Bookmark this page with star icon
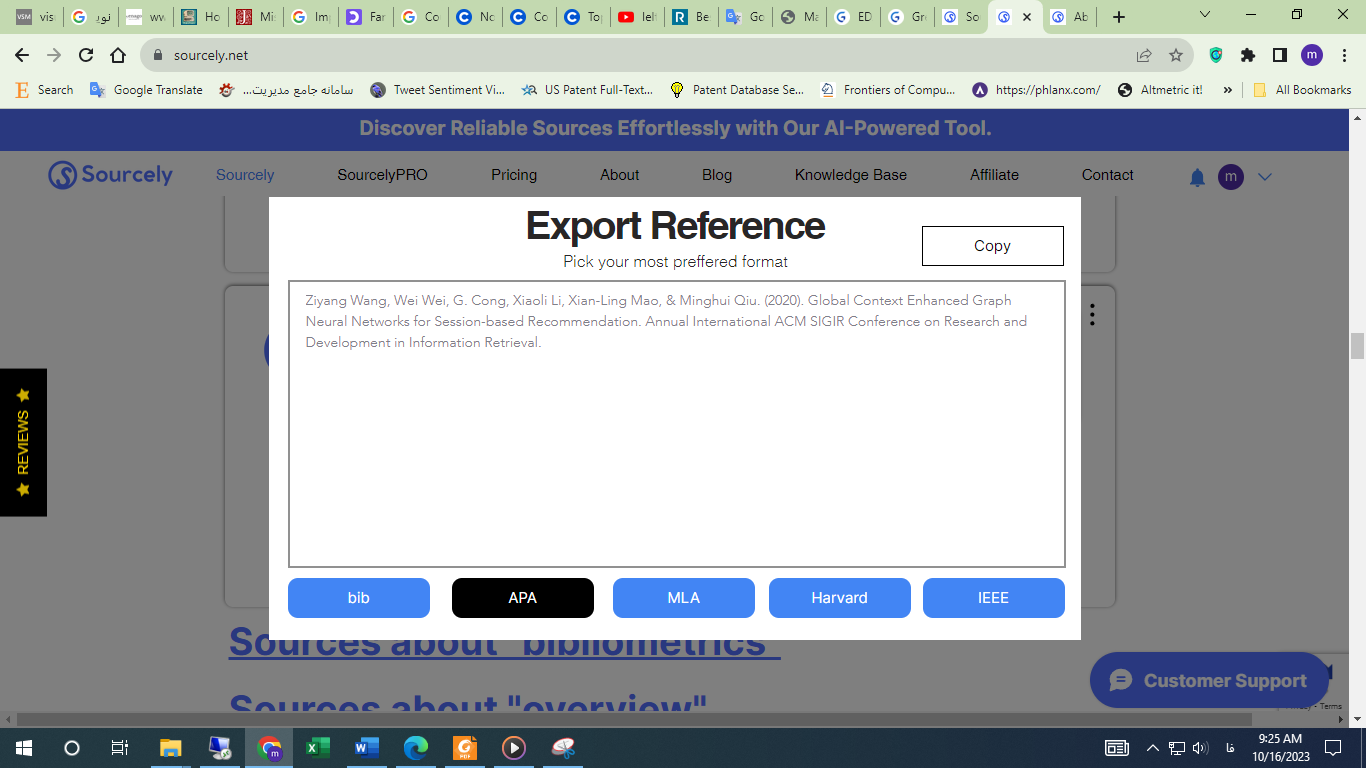This screenshot has width=1366, height=768. pos(1176,55)
